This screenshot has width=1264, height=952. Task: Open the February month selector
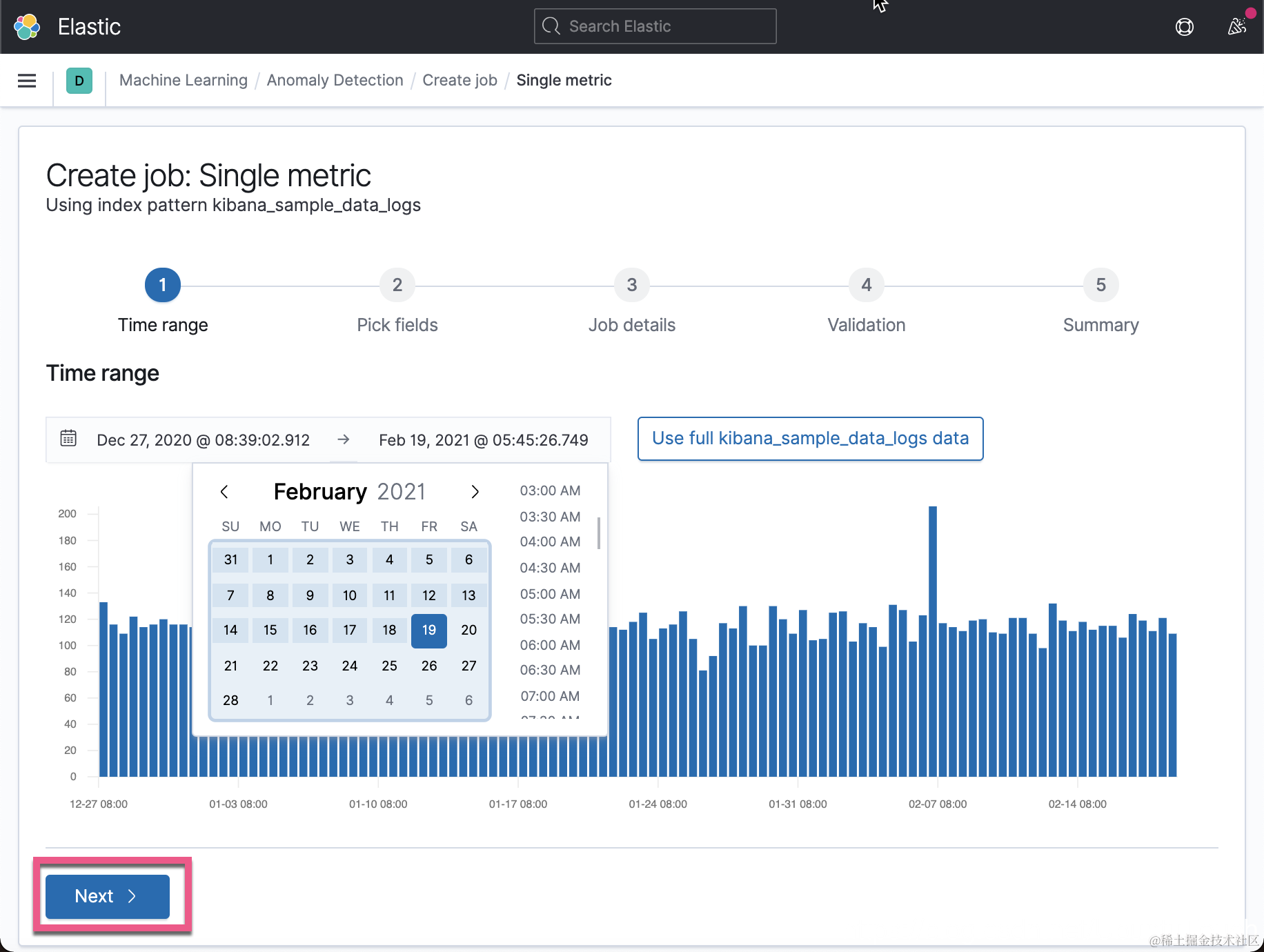click(320, 492)
